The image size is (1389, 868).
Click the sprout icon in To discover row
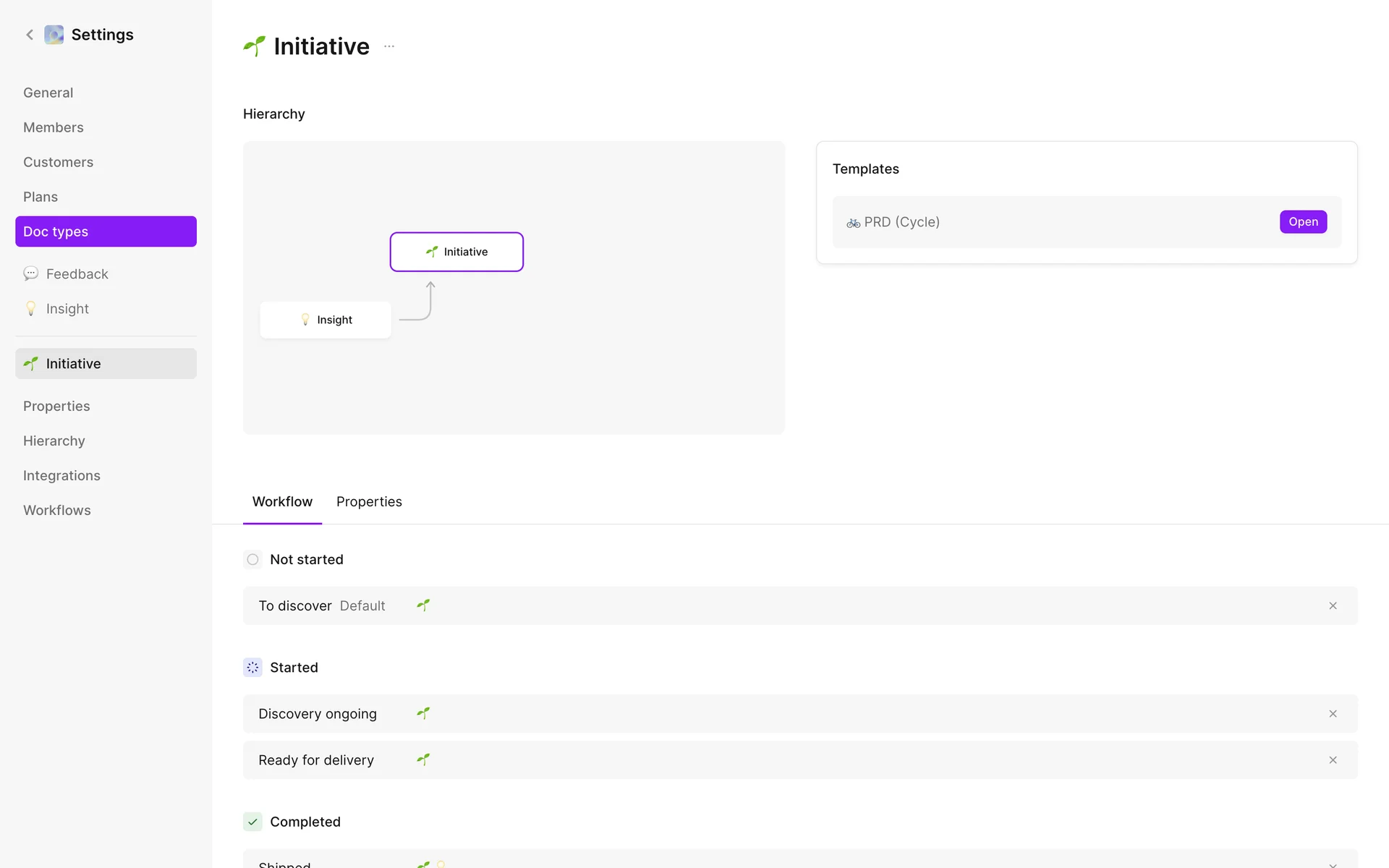(423, 605)
